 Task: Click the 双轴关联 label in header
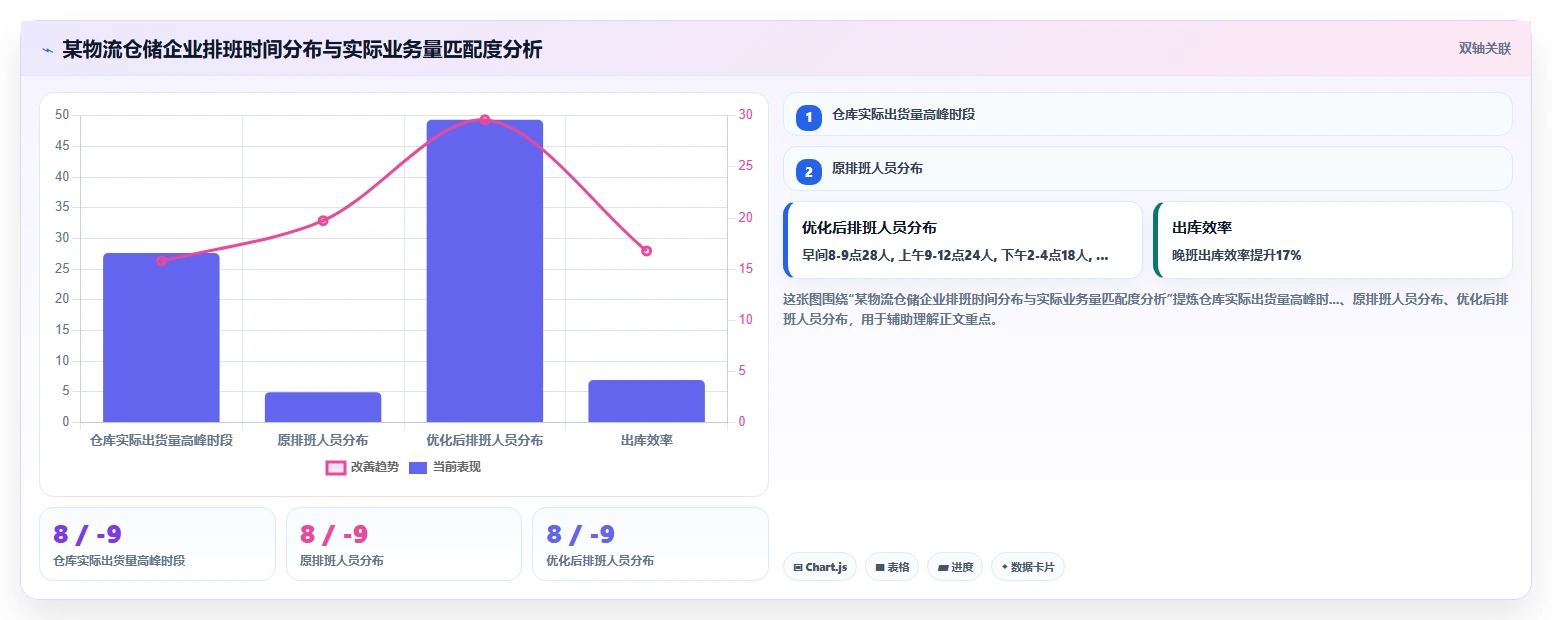tap(1484, 49)
